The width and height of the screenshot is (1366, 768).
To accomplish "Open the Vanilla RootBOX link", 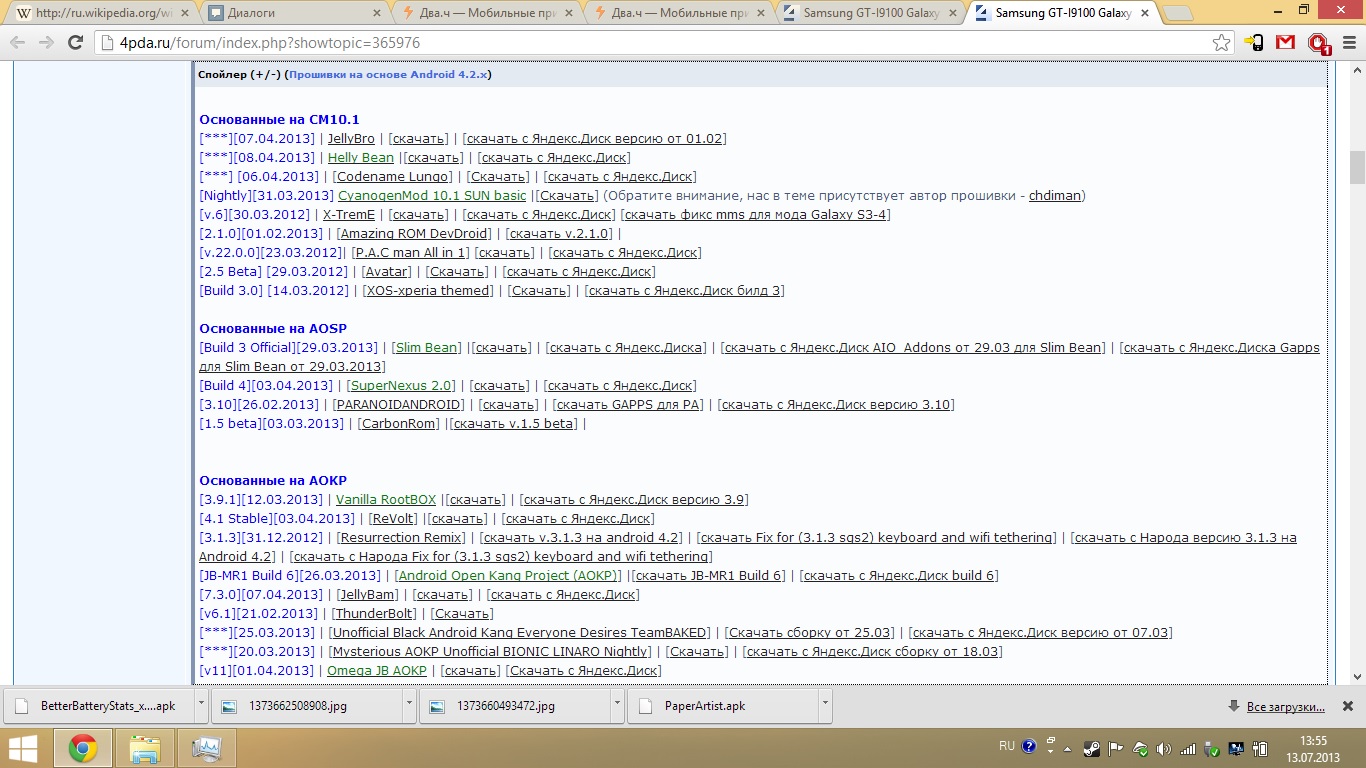I will [x=386, y=500].
